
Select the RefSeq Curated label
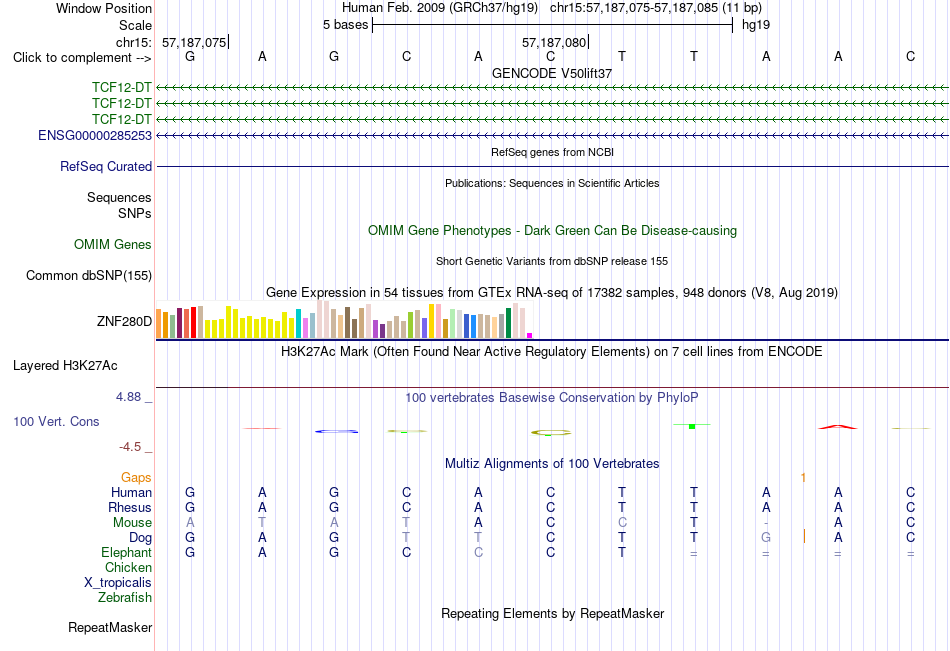[x=106, y=167]
